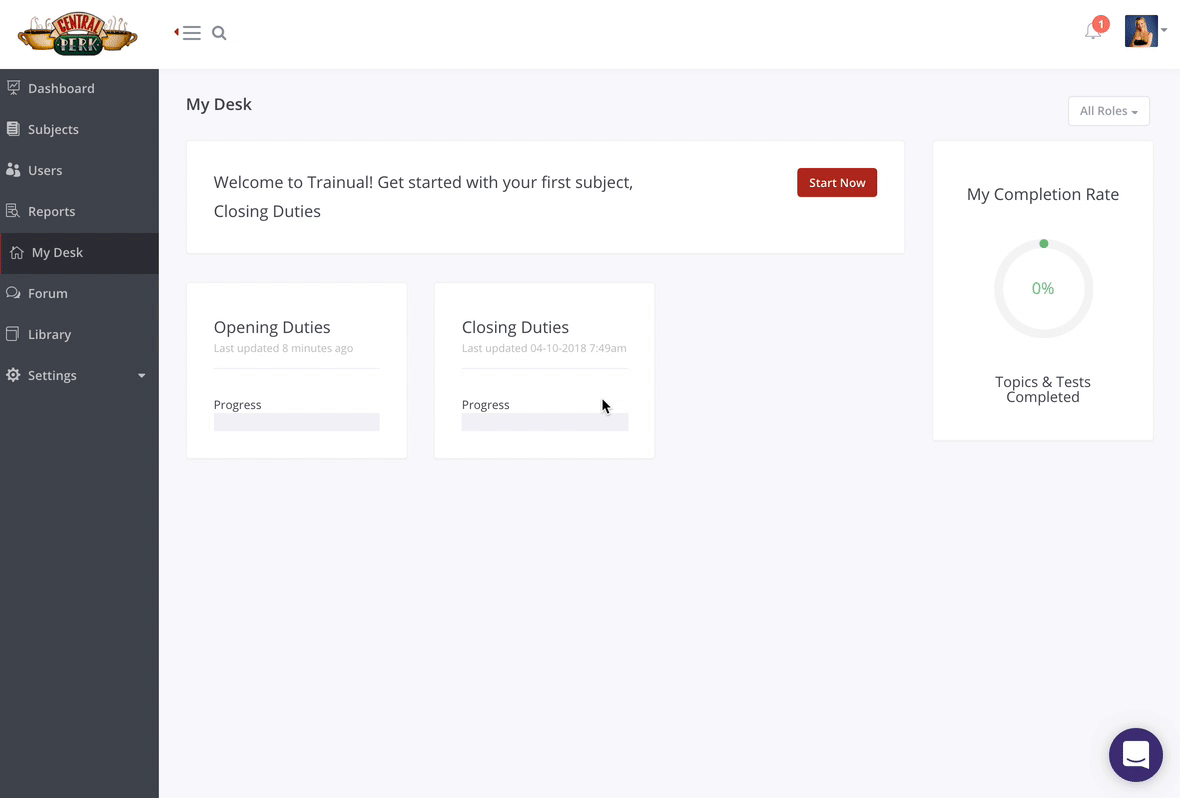Expand the Settings menu chevron

[141, 375]
